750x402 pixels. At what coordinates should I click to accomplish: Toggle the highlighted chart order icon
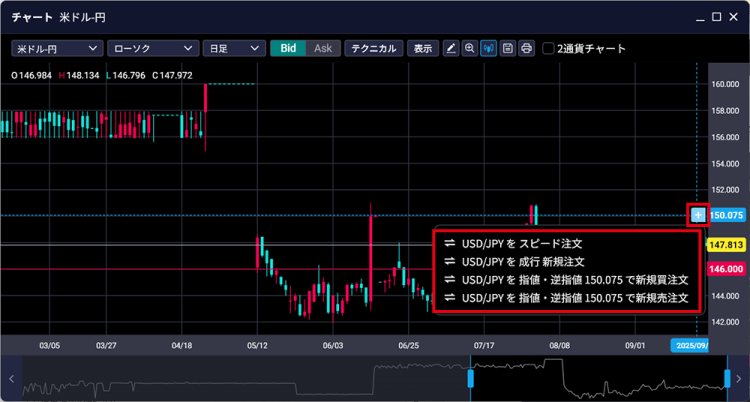click(x=489, y=48)
